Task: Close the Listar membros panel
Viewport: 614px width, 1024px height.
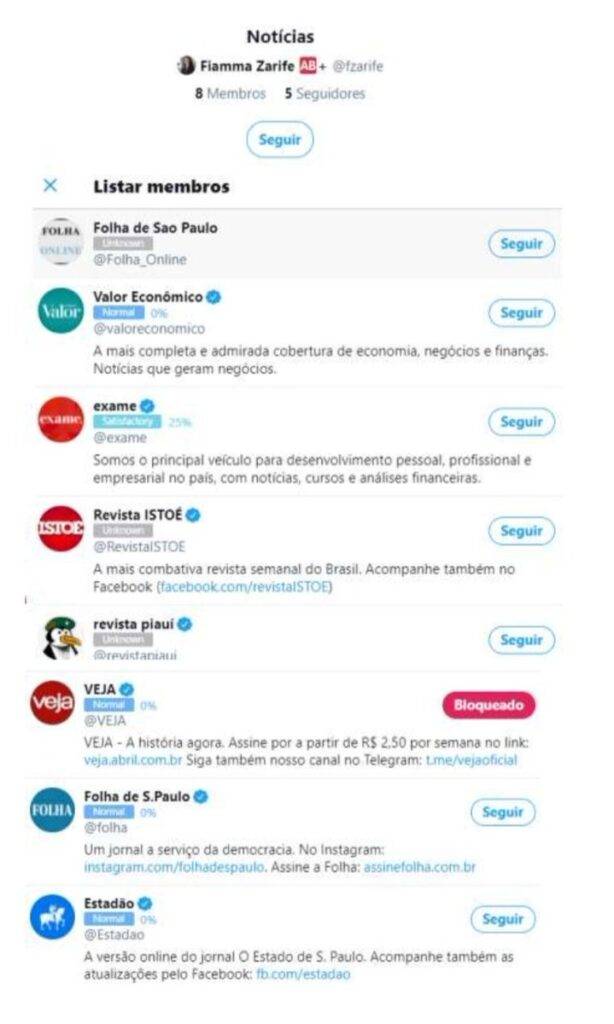Action: point(51,186)
